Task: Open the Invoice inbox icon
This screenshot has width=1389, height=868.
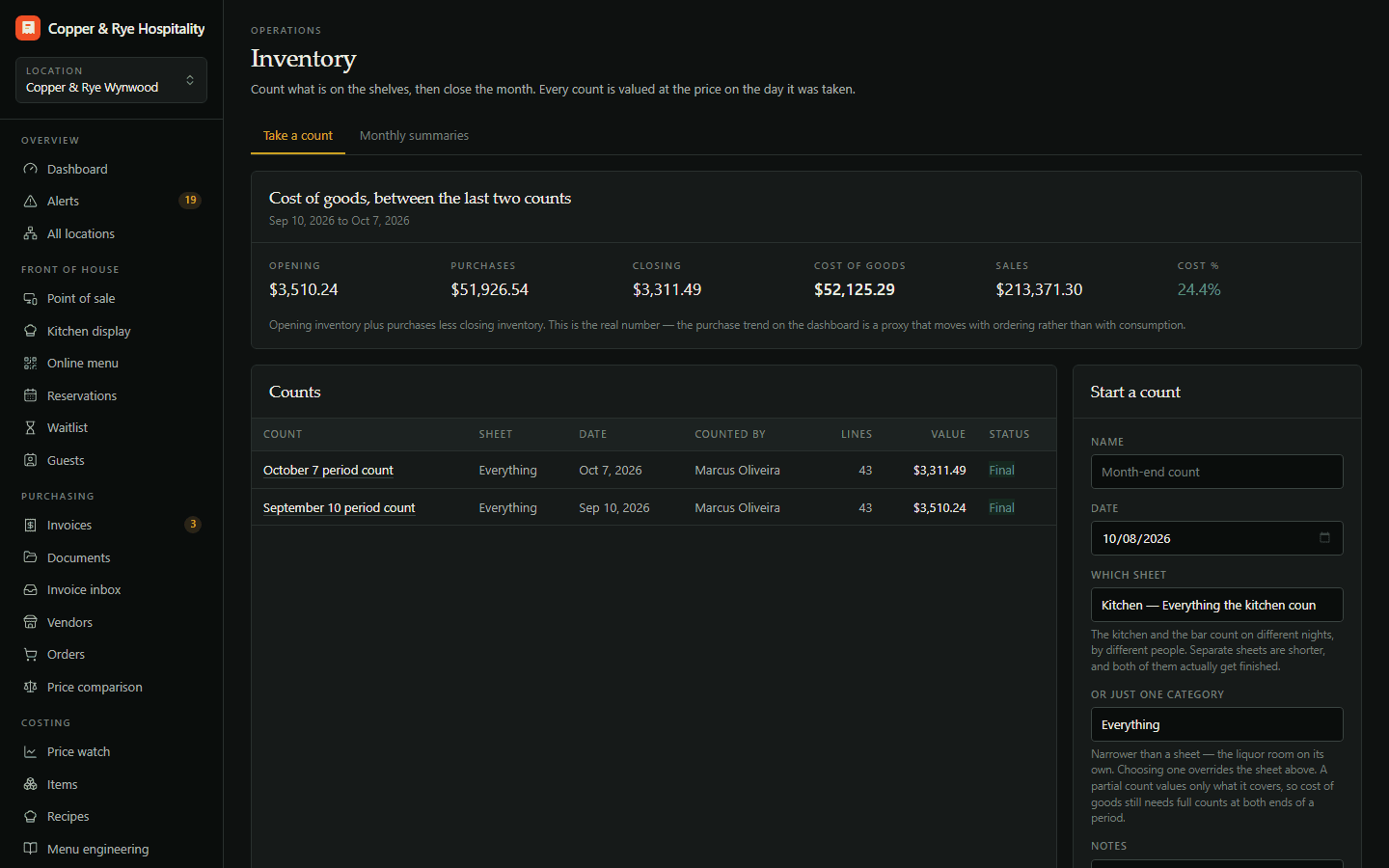Action: pos(30,589)
